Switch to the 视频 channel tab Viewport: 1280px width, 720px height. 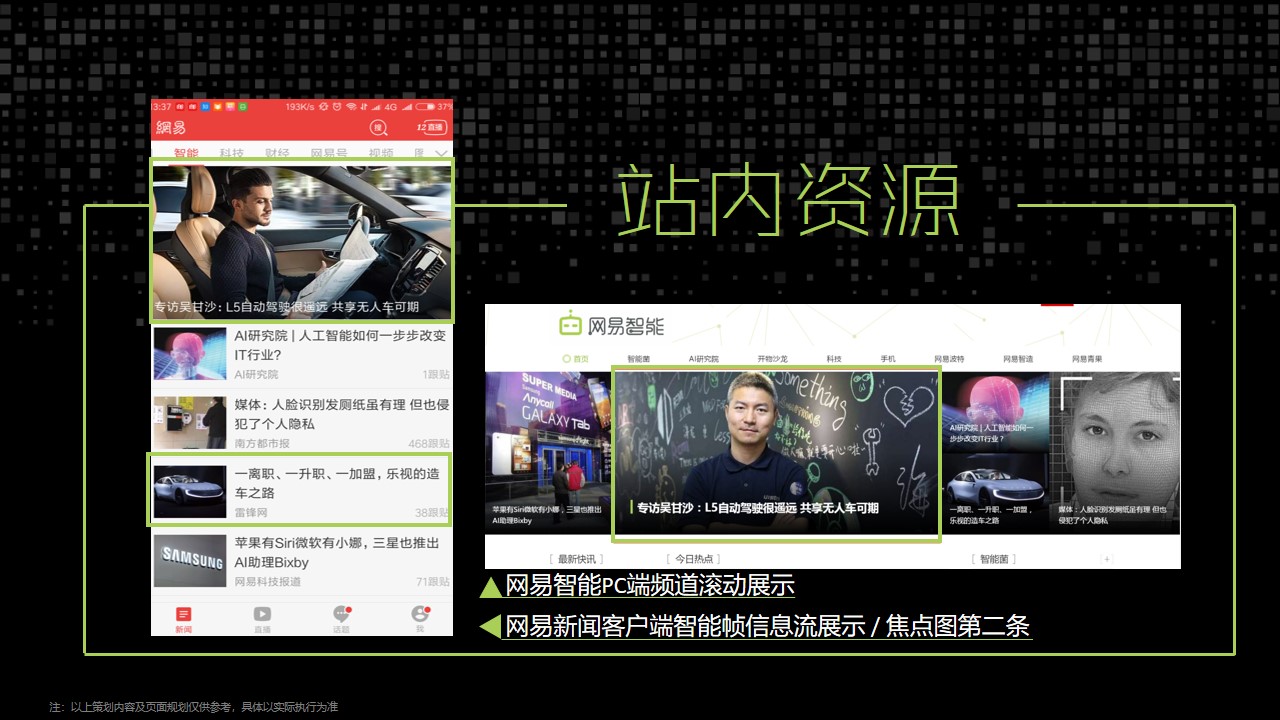pos(380,152)
